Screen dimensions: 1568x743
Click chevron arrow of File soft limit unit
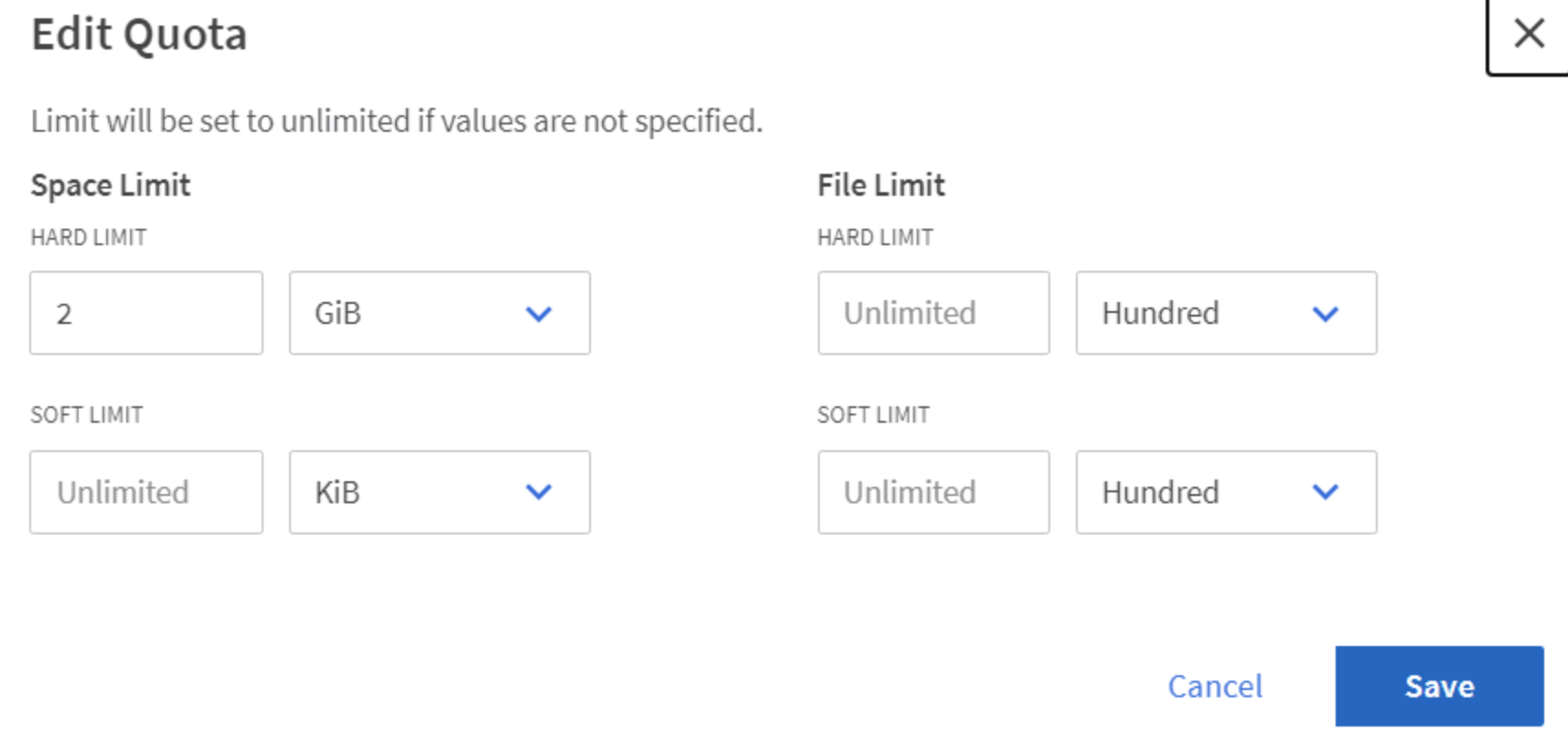(1325, 492)
